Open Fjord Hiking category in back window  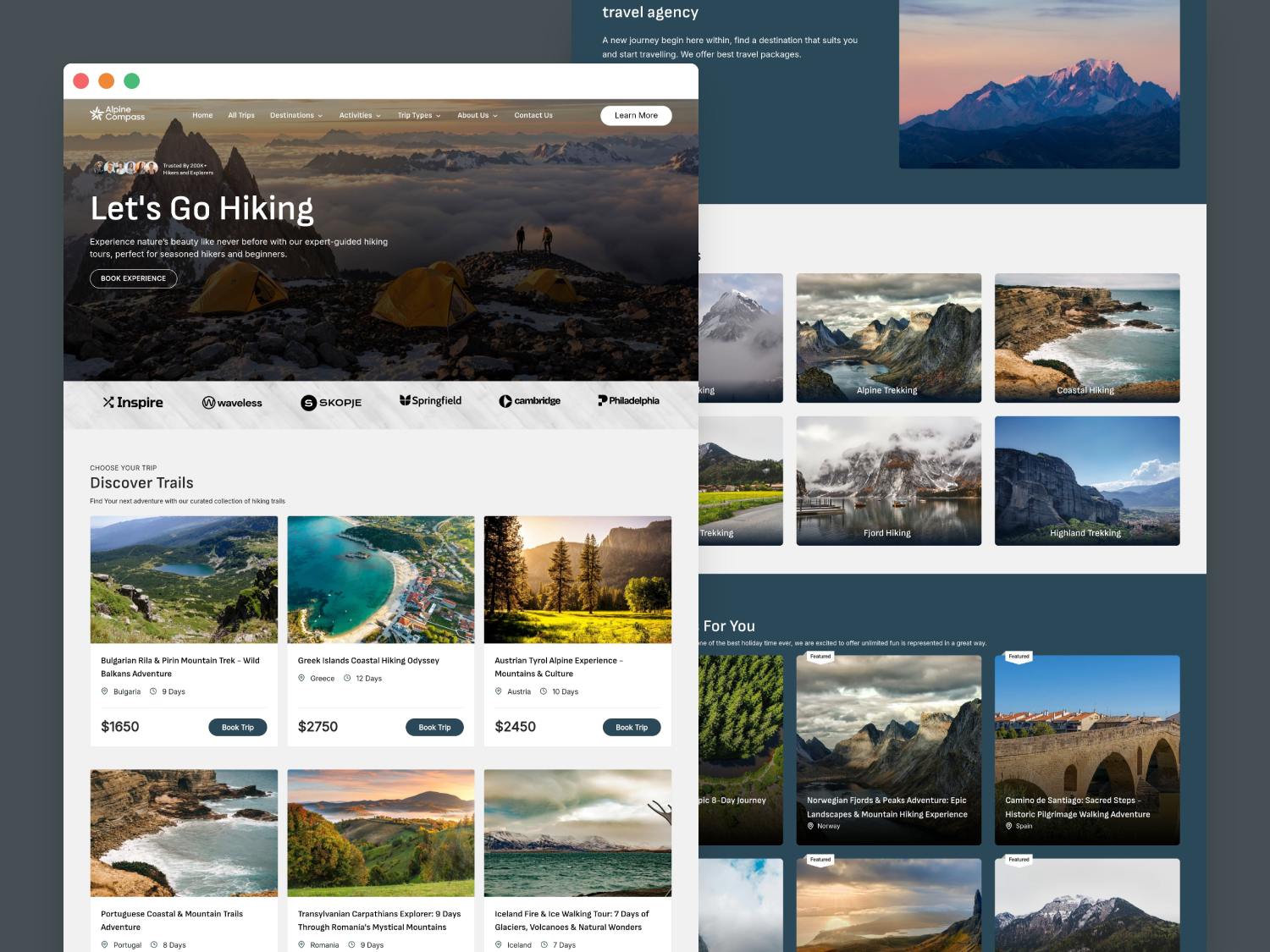(889, 481)
